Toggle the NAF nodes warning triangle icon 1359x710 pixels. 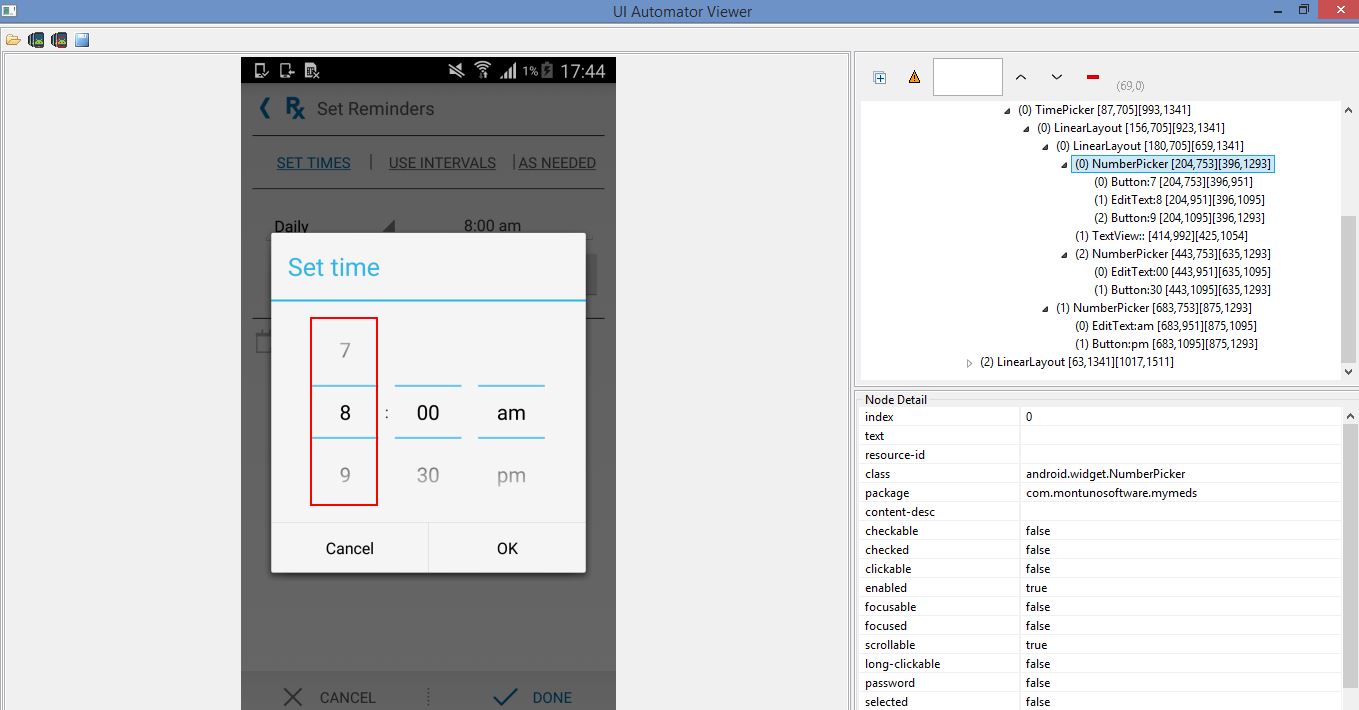point(914,77)
